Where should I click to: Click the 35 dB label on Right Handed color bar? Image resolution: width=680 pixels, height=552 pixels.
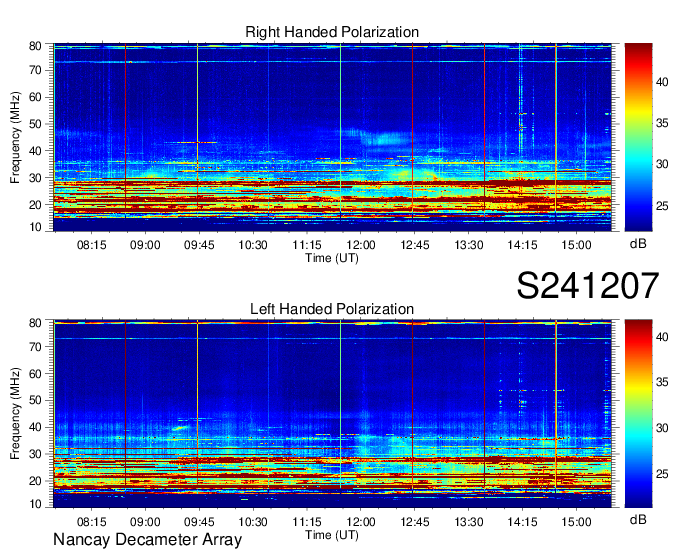(x=662, y=123)
